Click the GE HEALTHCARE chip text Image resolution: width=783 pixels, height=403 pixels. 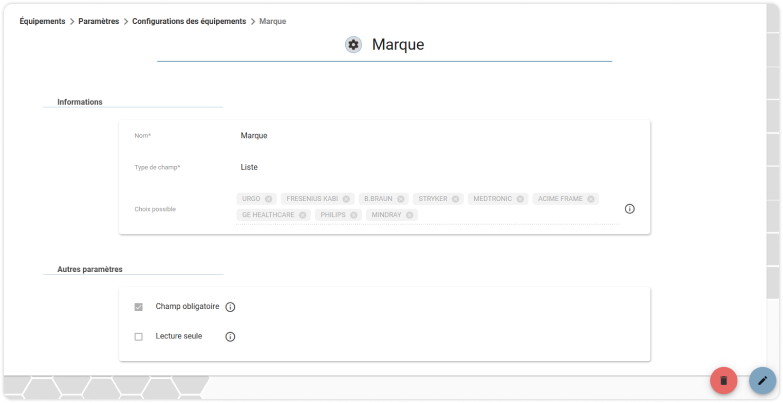click(x=268, y=215)
